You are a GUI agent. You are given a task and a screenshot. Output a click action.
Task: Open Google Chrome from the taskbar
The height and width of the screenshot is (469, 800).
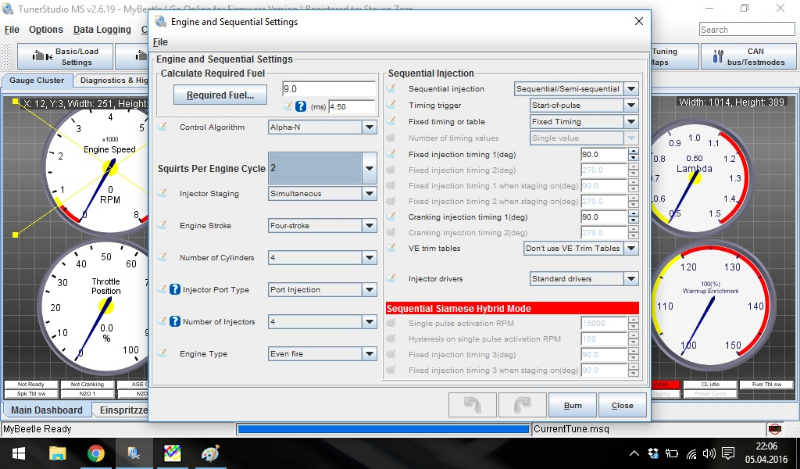point(97,453)
